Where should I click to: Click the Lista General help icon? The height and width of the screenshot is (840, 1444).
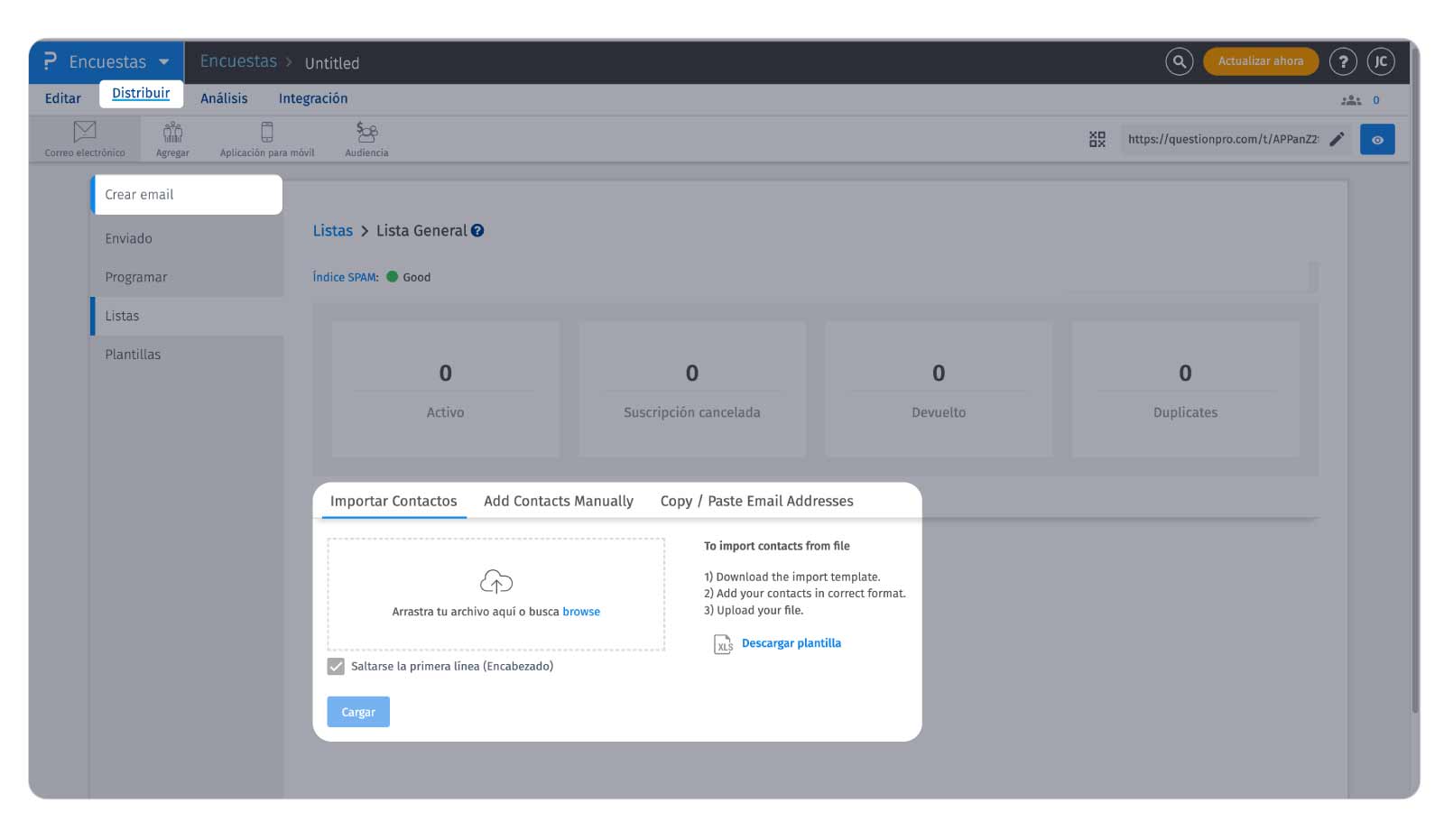coord(477,230)
